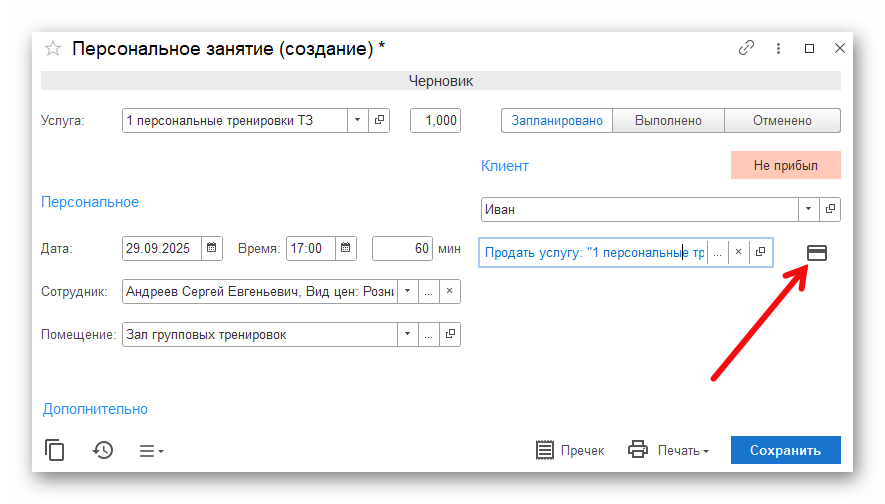Open Услуга field record
The image size is (885, 504).
(380, 121)
